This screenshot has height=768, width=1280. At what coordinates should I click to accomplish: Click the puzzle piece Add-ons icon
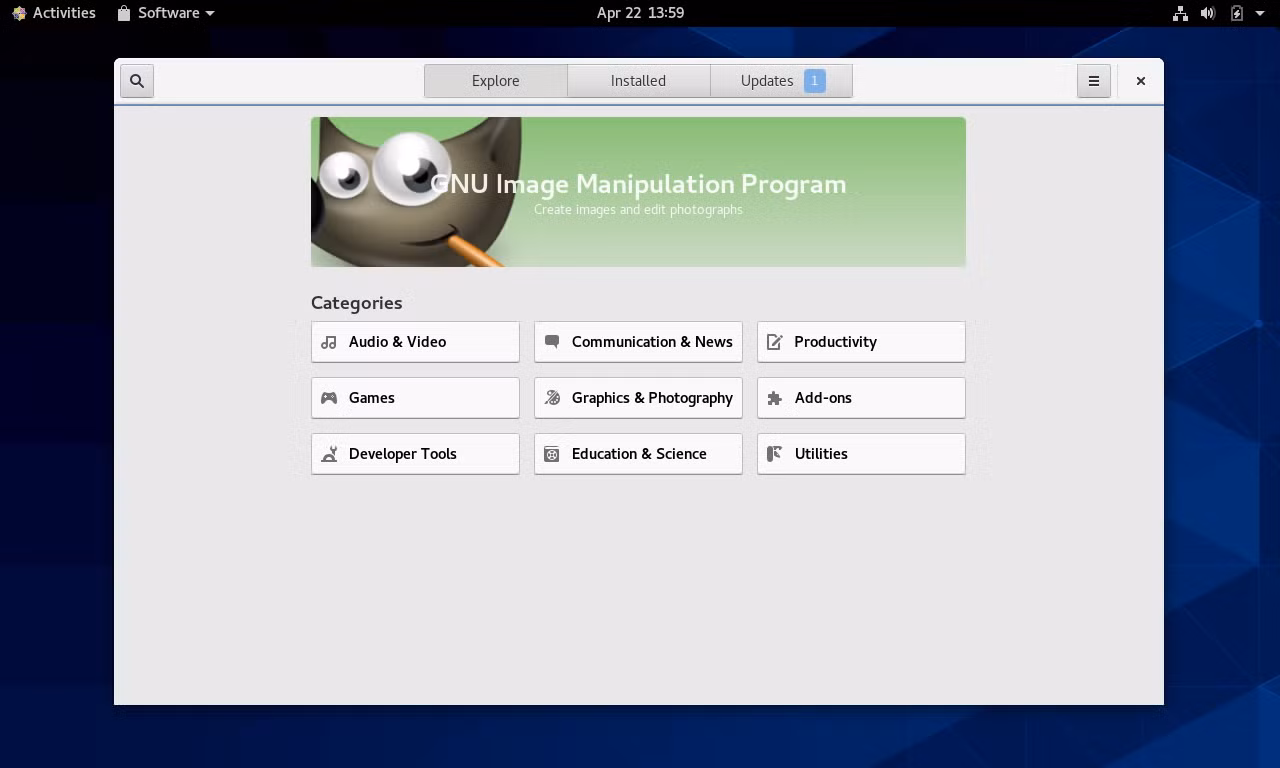[x=774, y=398]
